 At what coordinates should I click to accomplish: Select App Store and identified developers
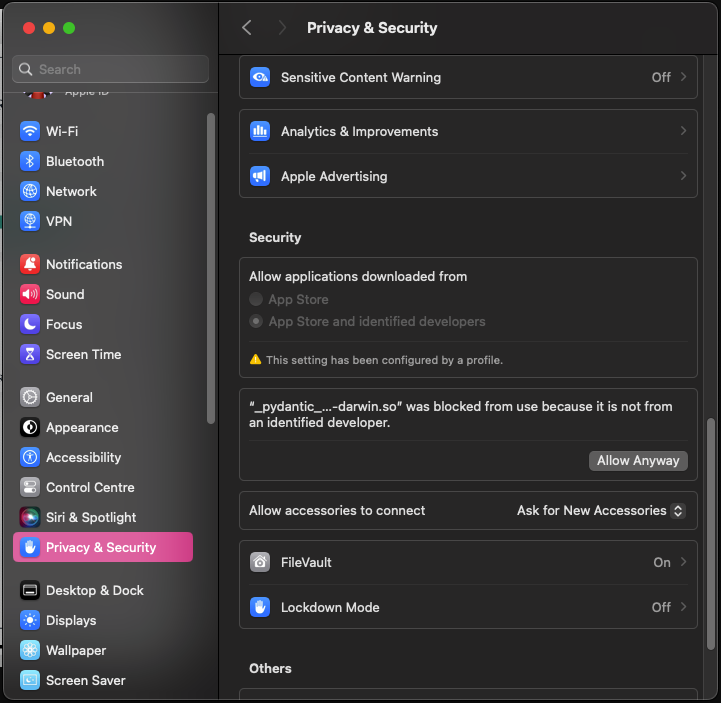pyautogui.click(x=257, y=322)
